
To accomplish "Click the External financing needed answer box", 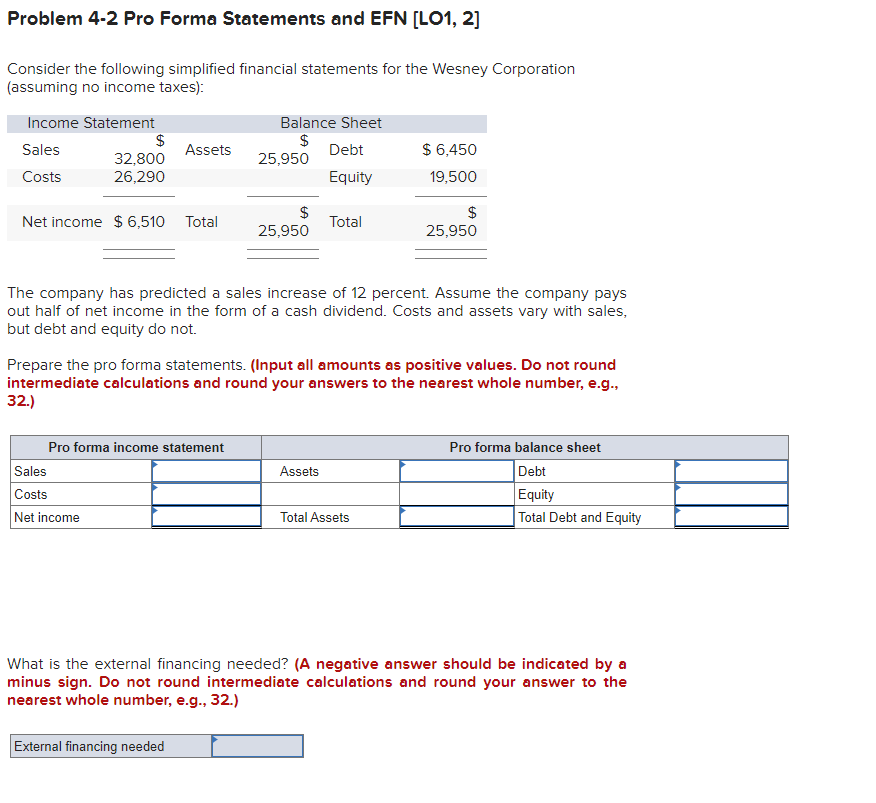I will [258, 745].
